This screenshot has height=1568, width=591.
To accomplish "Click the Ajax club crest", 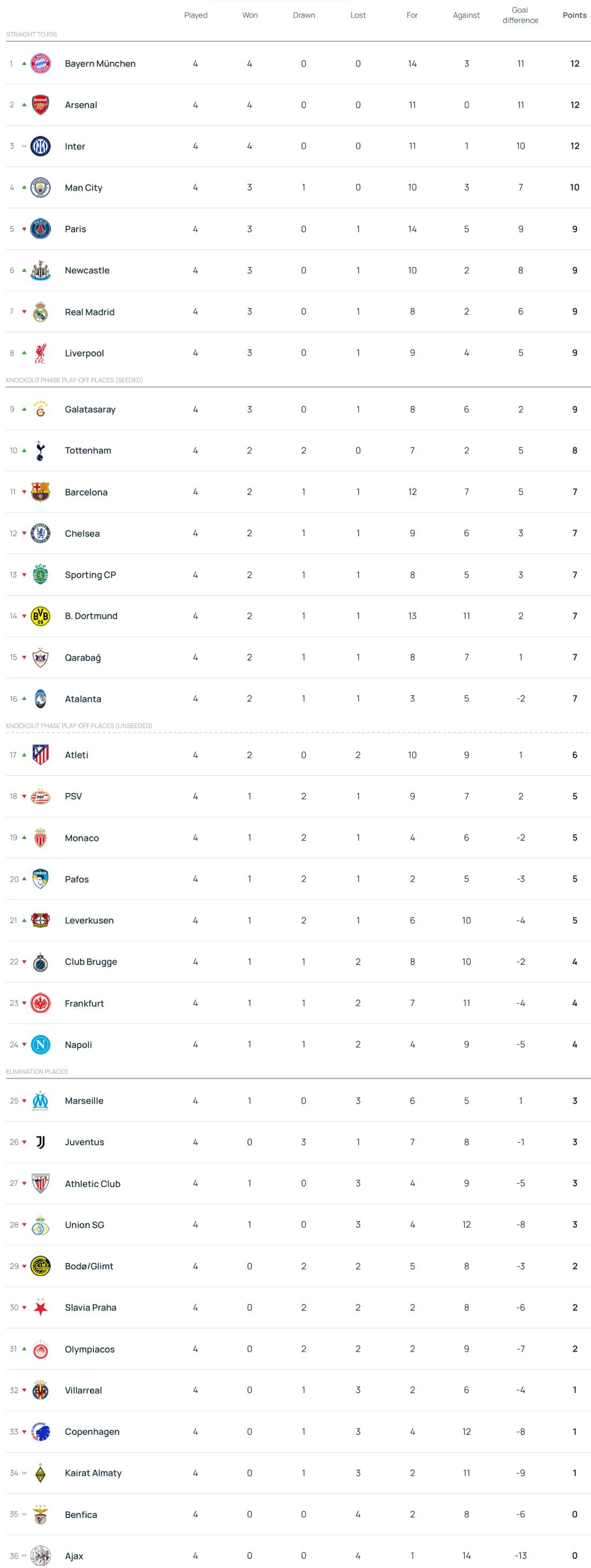I will (40, 1555).
